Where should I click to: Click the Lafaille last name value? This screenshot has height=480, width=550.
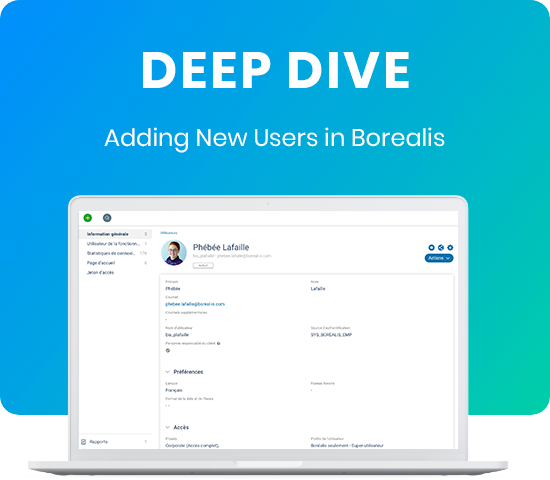[318, 289]
